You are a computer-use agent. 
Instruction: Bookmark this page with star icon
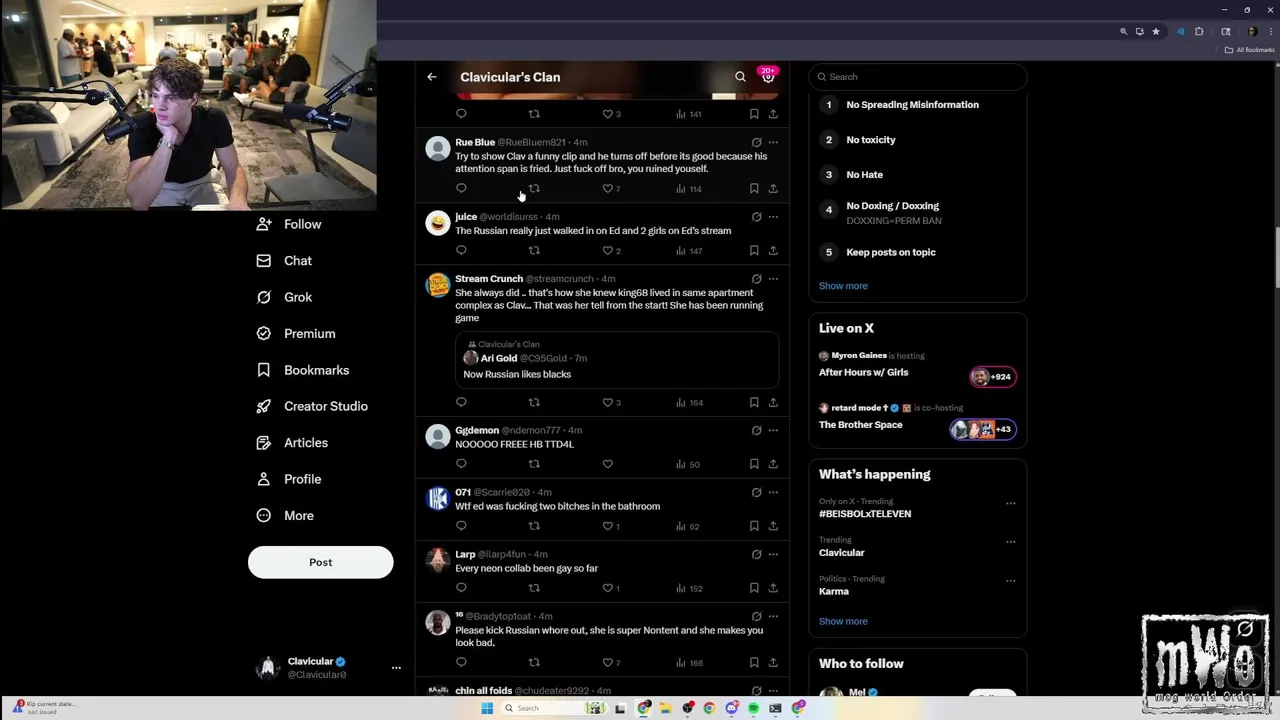(1156, 32)
